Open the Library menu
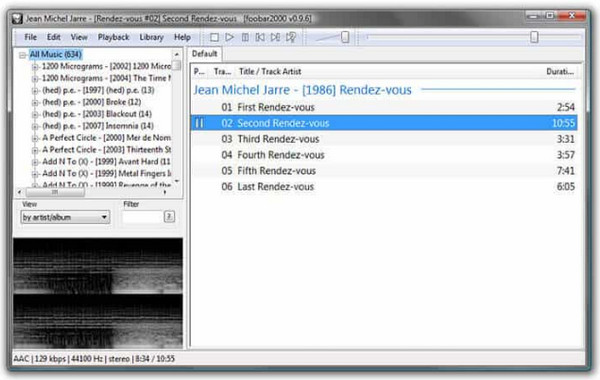This screenshot has width=600, height=380. (151, 37)
